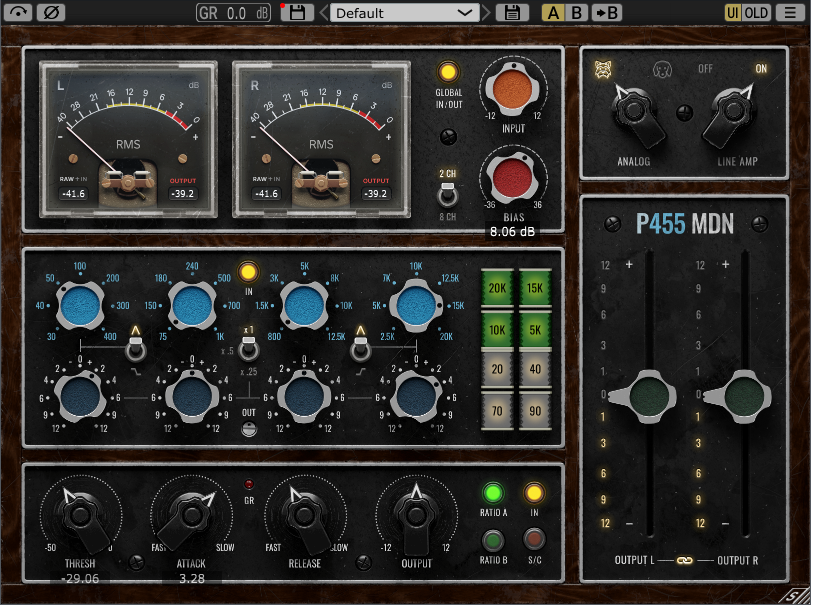Viewport: 813px width, 605px height.
Task: Click the R meter RAW+IN -41.6 readout
Action: tap(266, 194)
